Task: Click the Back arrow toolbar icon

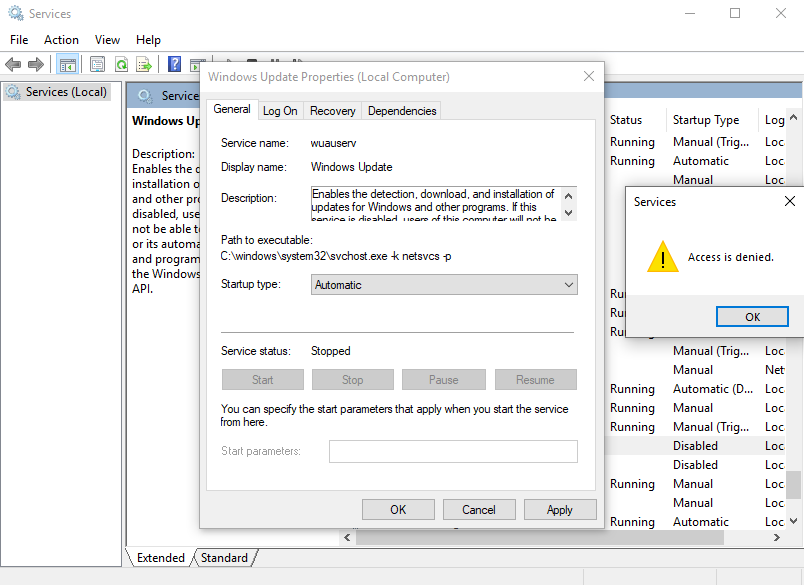Action: point(13,65)
